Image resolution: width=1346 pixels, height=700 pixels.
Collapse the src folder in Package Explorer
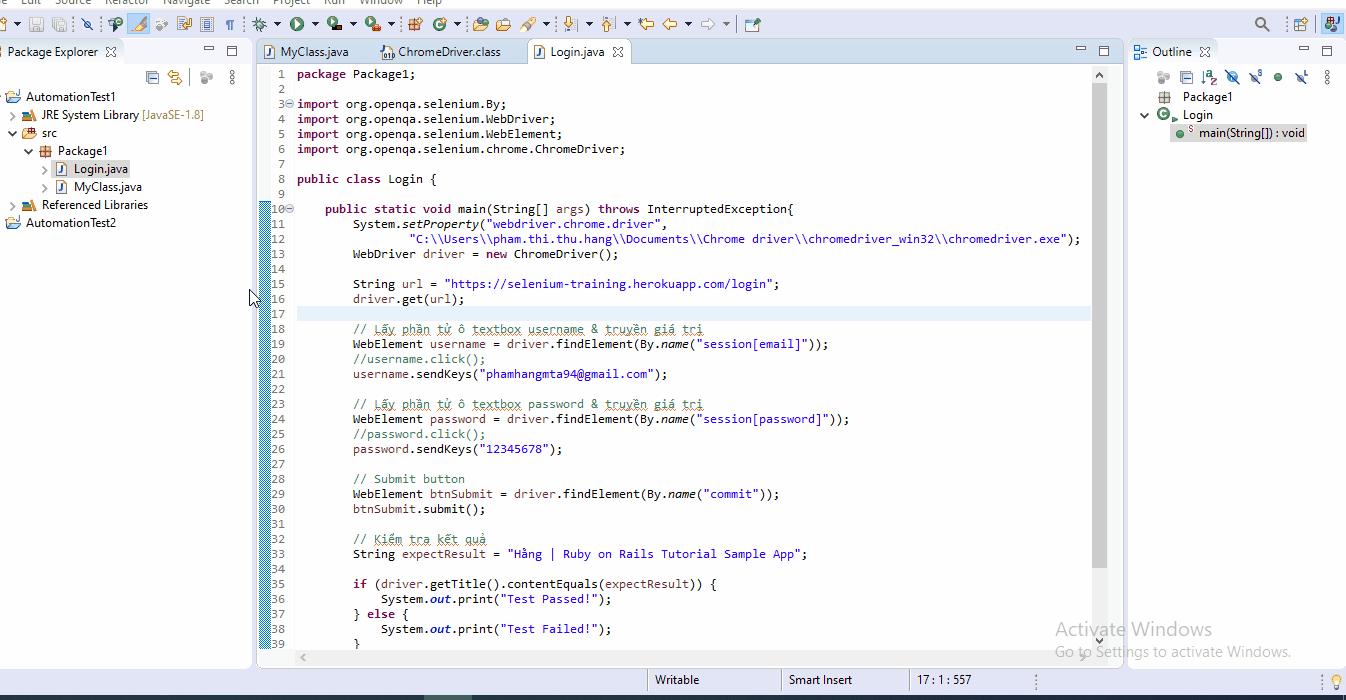coord(13,133)
